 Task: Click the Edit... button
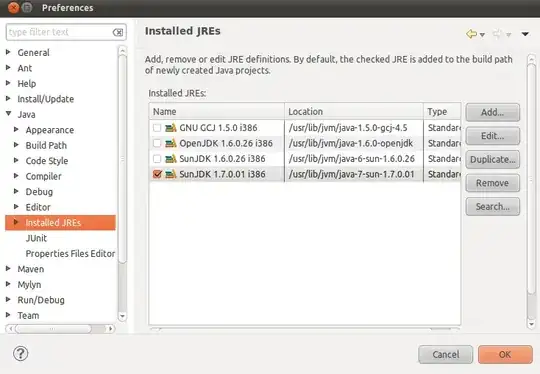pos(492,136)
